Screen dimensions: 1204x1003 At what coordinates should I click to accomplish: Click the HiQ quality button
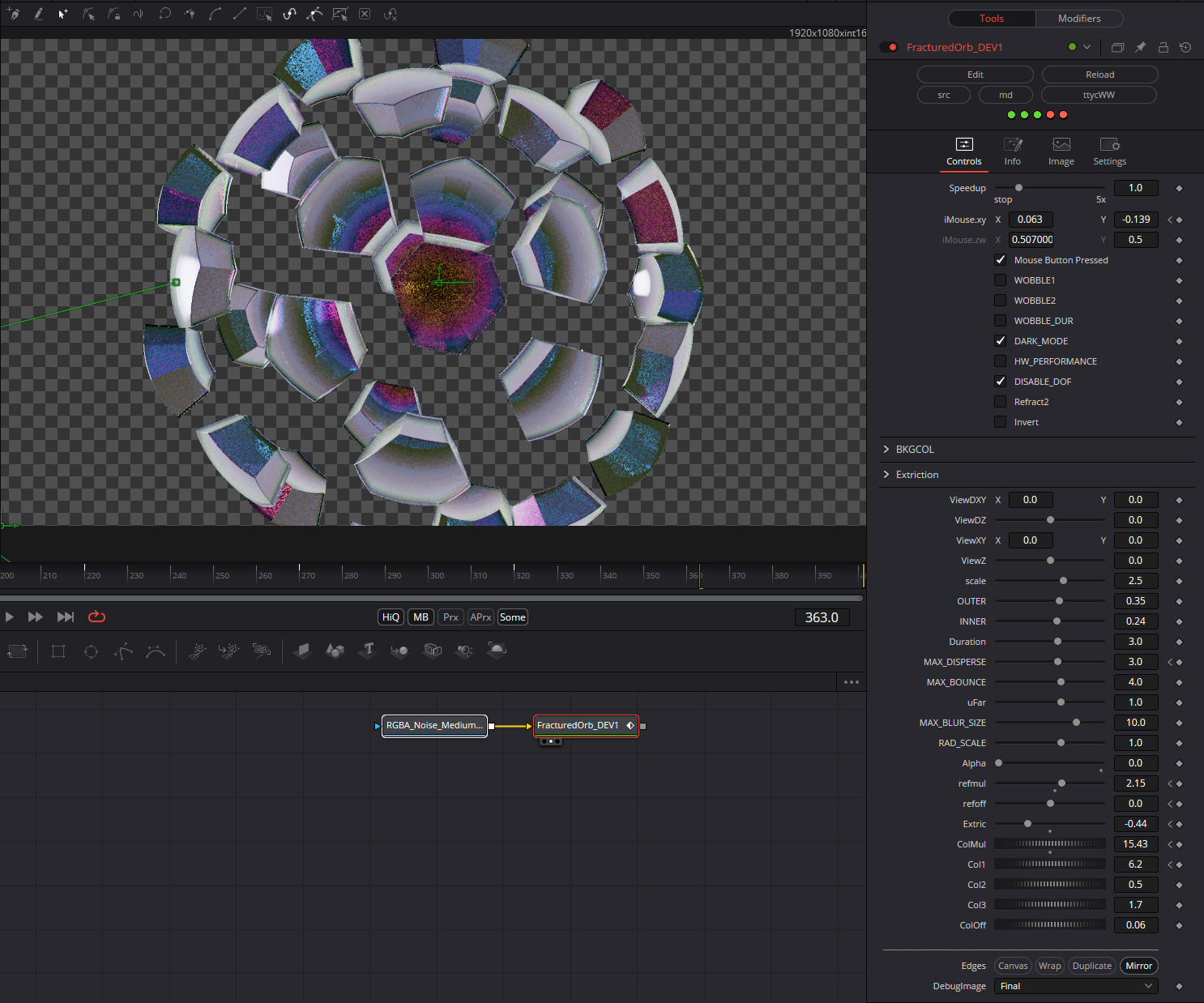click(x=391, y=617)
